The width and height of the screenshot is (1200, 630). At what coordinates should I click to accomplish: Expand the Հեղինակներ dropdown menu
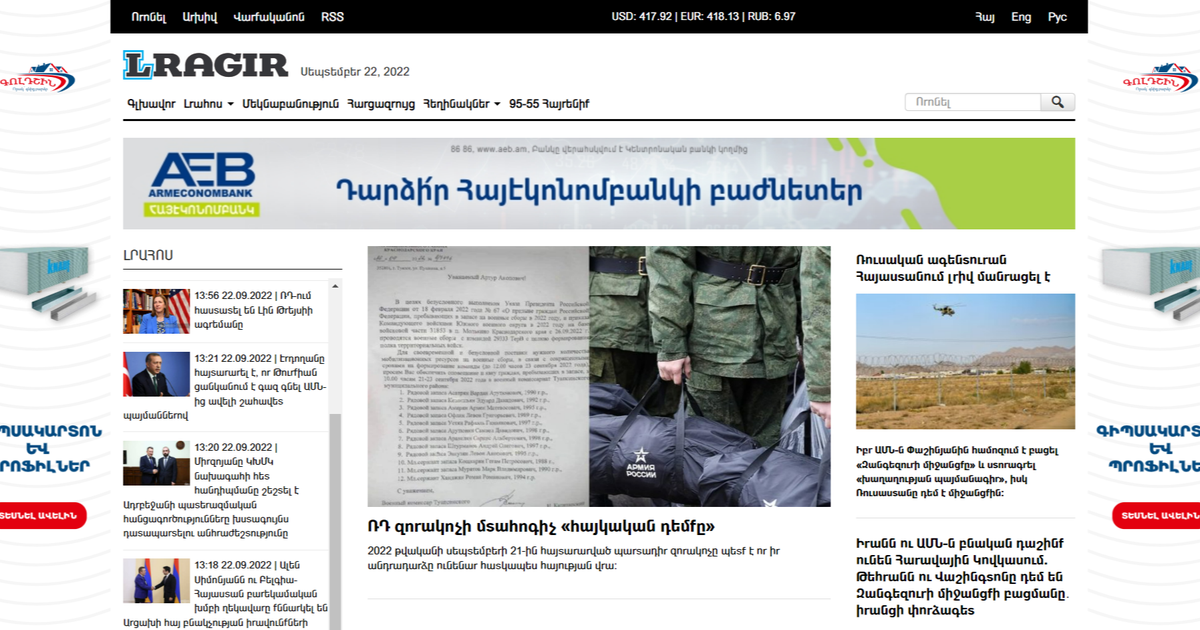[x=461, y=103]
